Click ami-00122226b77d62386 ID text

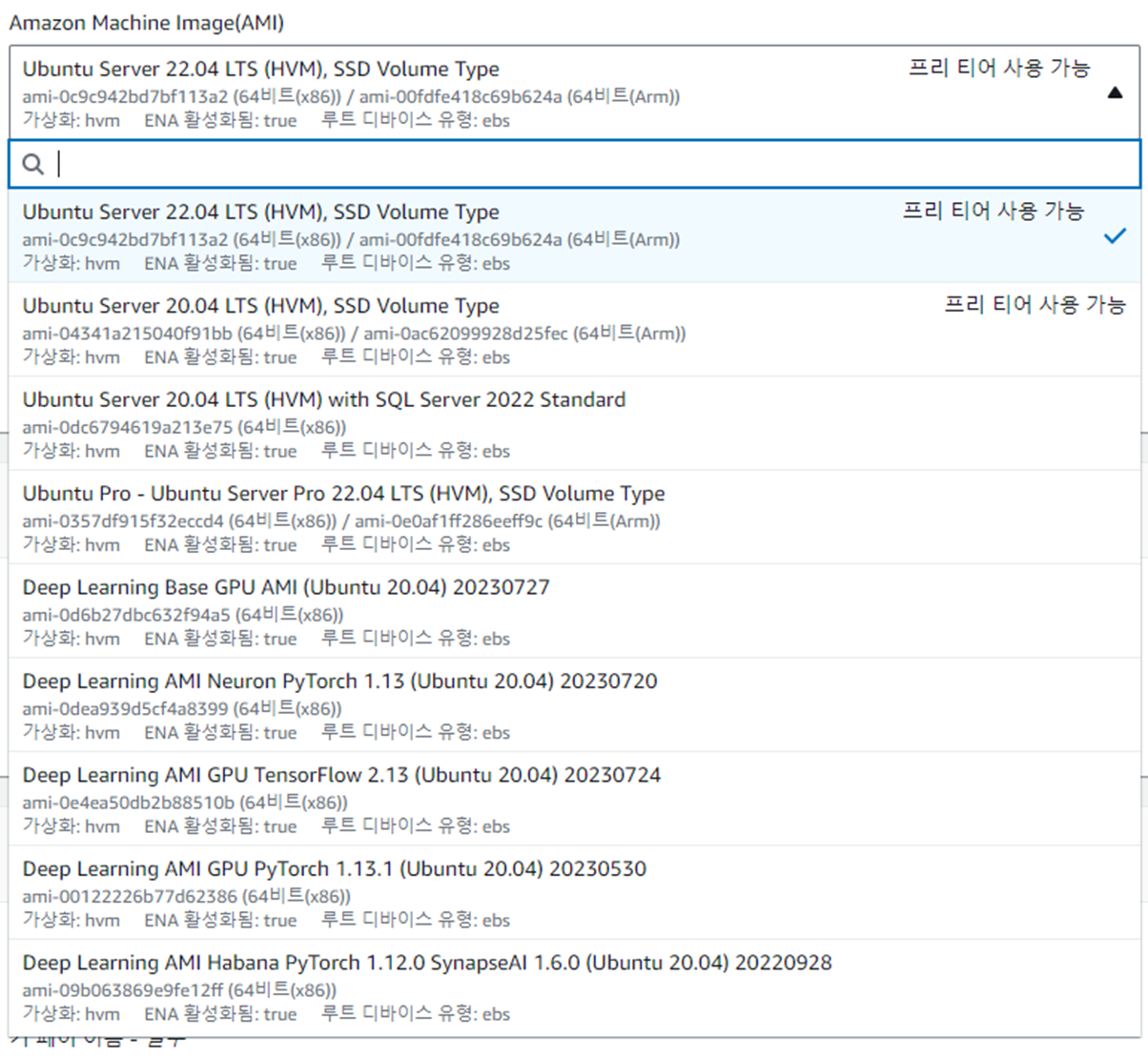tap(130, 896)
